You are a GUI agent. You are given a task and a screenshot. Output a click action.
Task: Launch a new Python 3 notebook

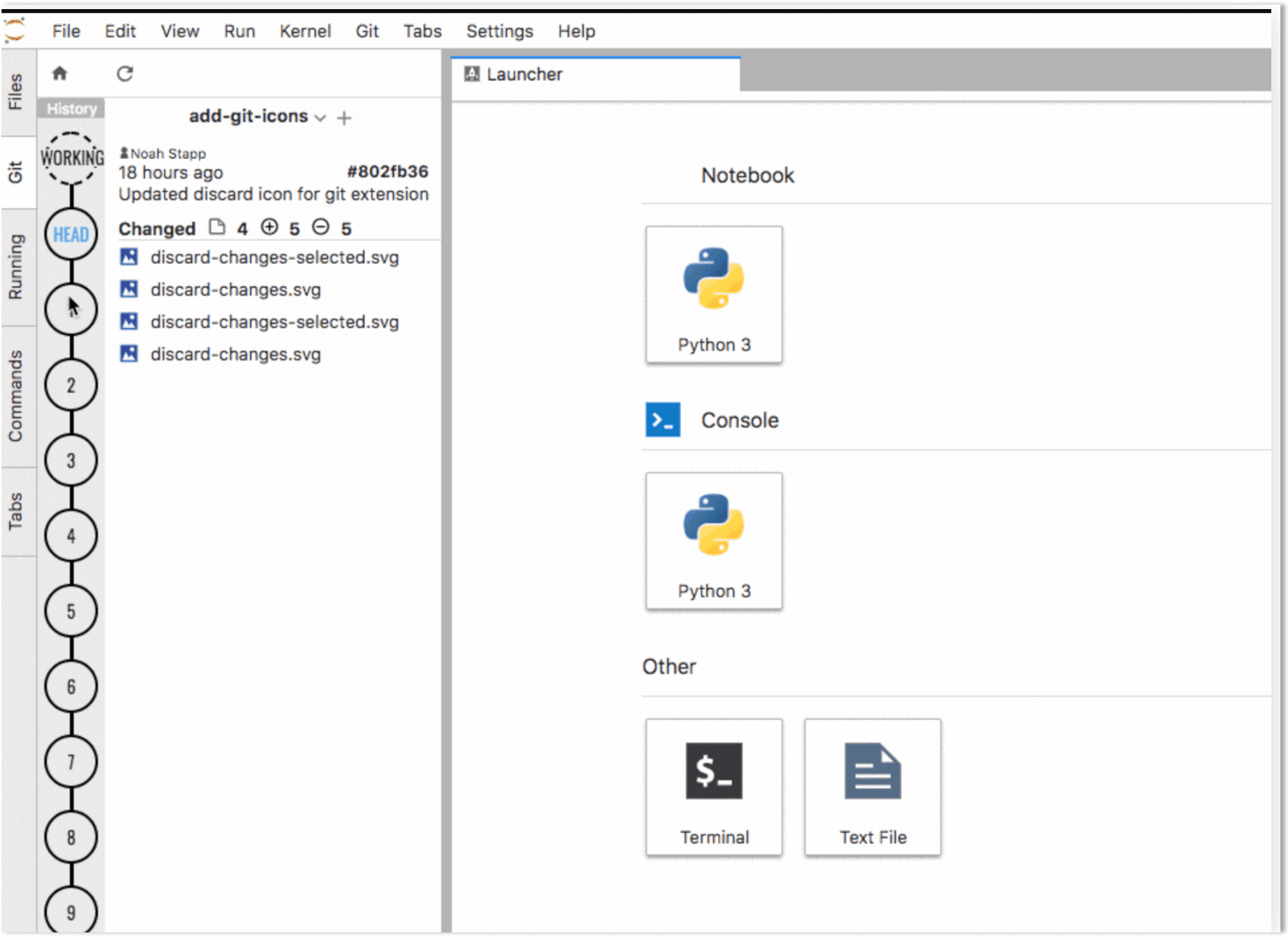pos(713,295)
